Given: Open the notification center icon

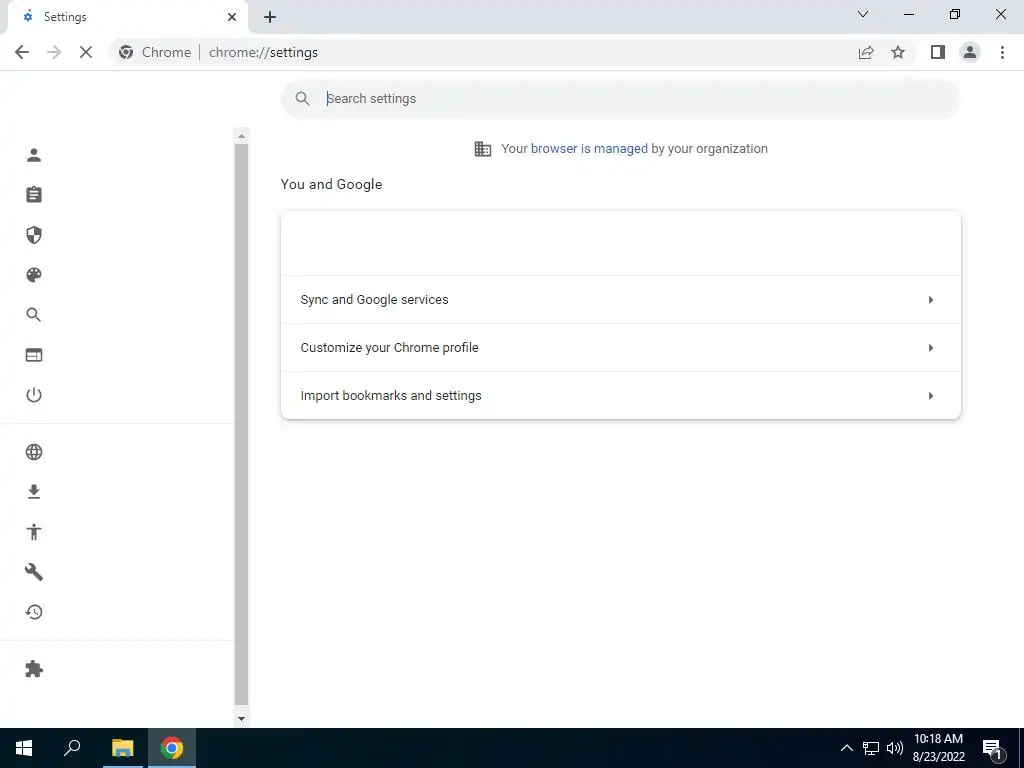Looking at the screenshot, I should point(992,748).
